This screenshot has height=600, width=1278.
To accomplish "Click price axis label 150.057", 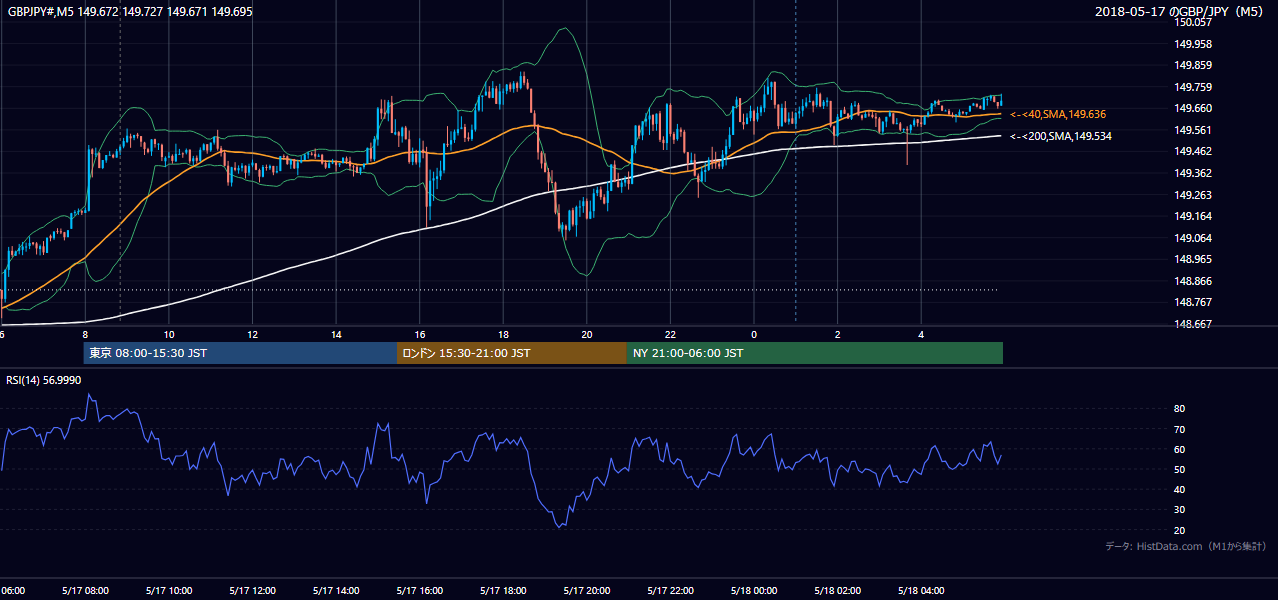I will coord(1194,23).
